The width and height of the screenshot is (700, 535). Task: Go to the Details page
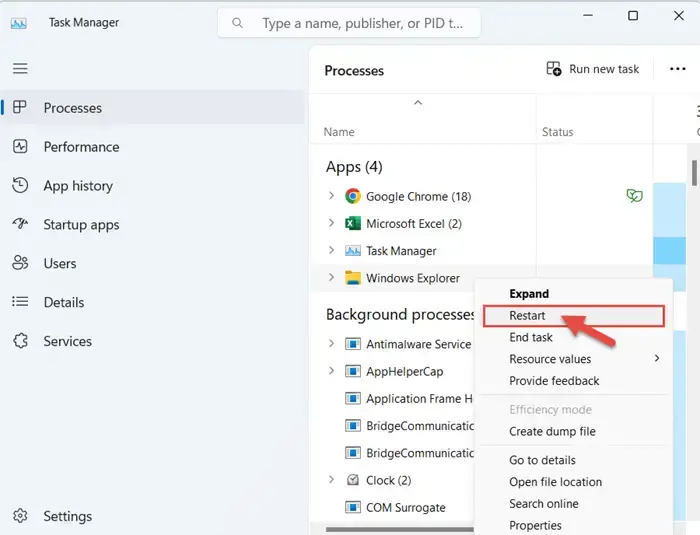coord(63,302)
